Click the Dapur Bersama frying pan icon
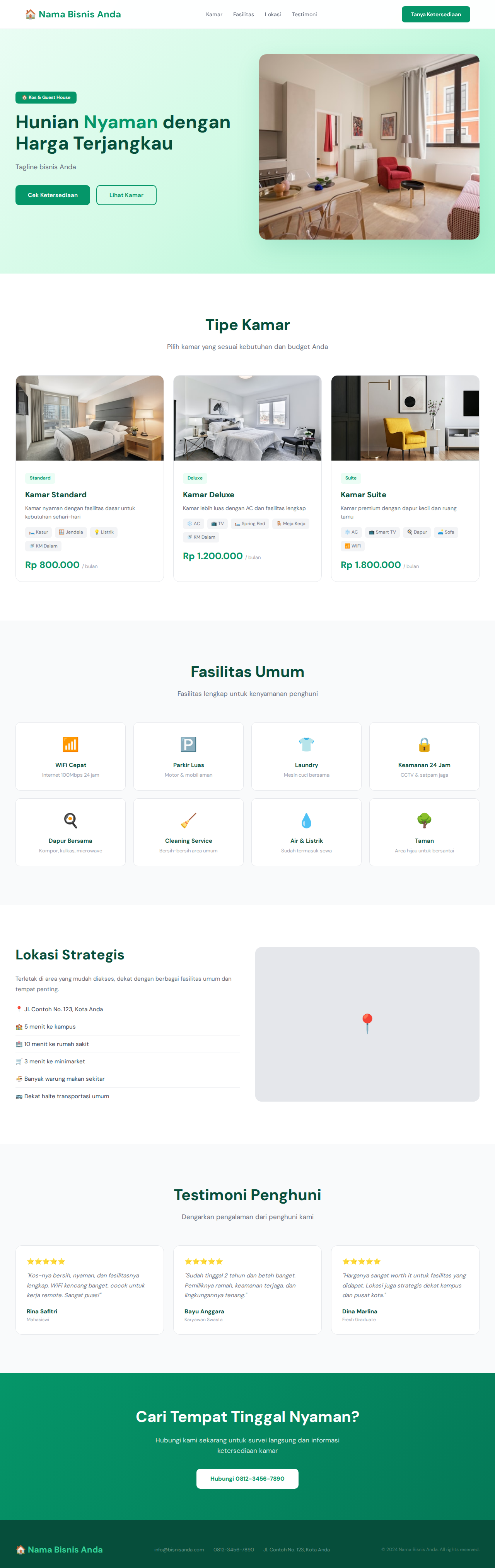495x1568 pixels. point(71,820)
